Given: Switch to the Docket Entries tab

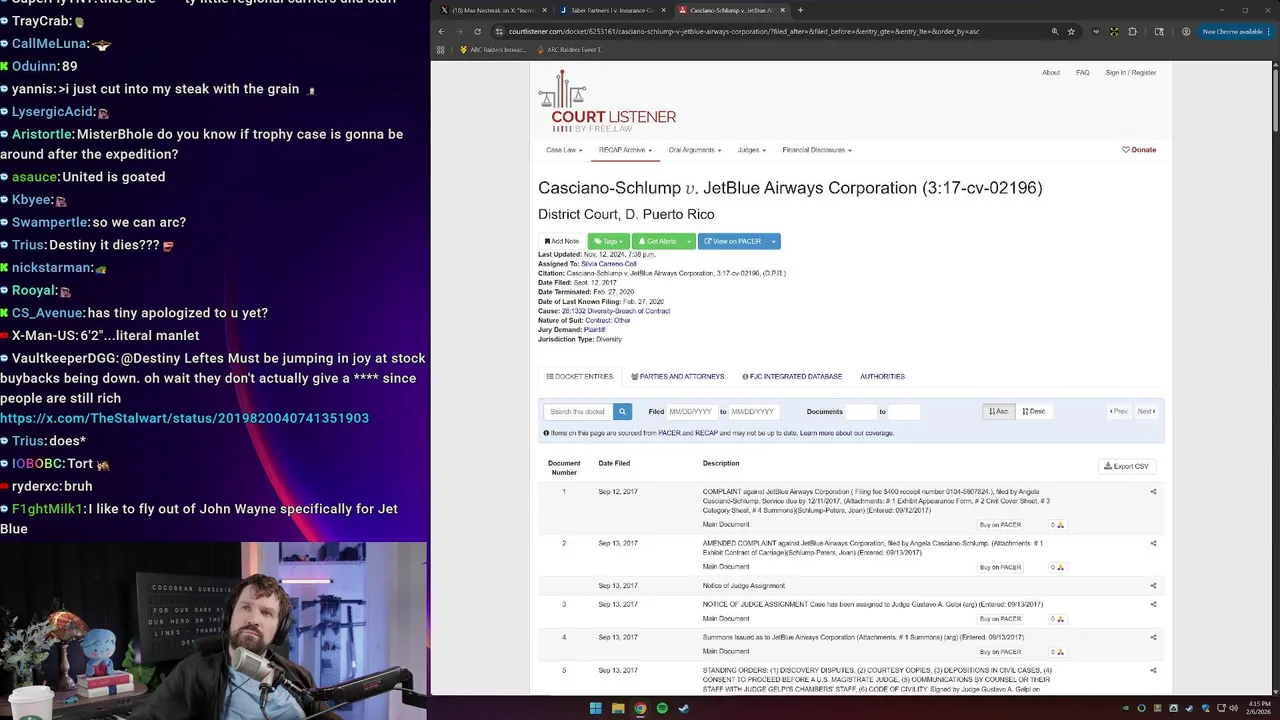Looking at the screenshot, I should pyautogui.click(x=580, y=376).
